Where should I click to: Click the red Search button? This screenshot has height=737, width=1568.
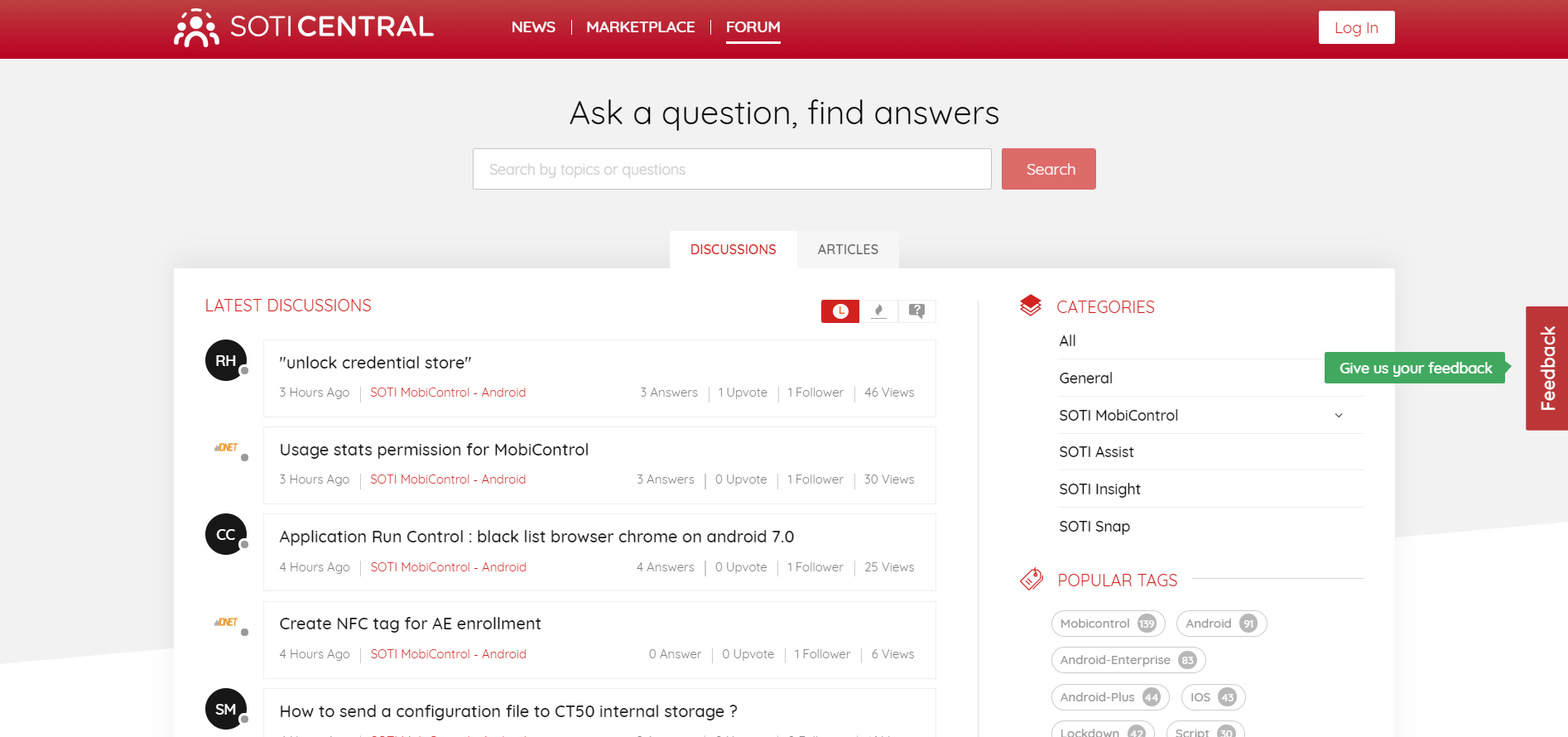(x=1049, y=169)
